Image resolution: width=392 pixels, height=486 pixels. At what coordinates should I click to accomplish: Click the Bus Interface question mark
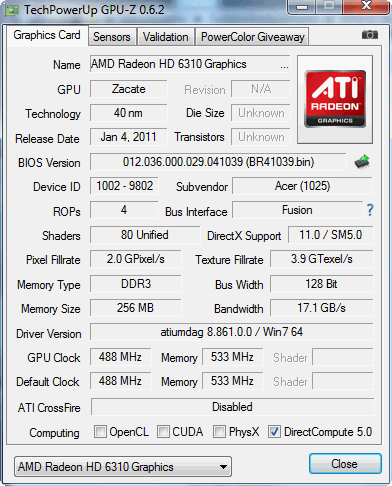[x=370, y=210]
